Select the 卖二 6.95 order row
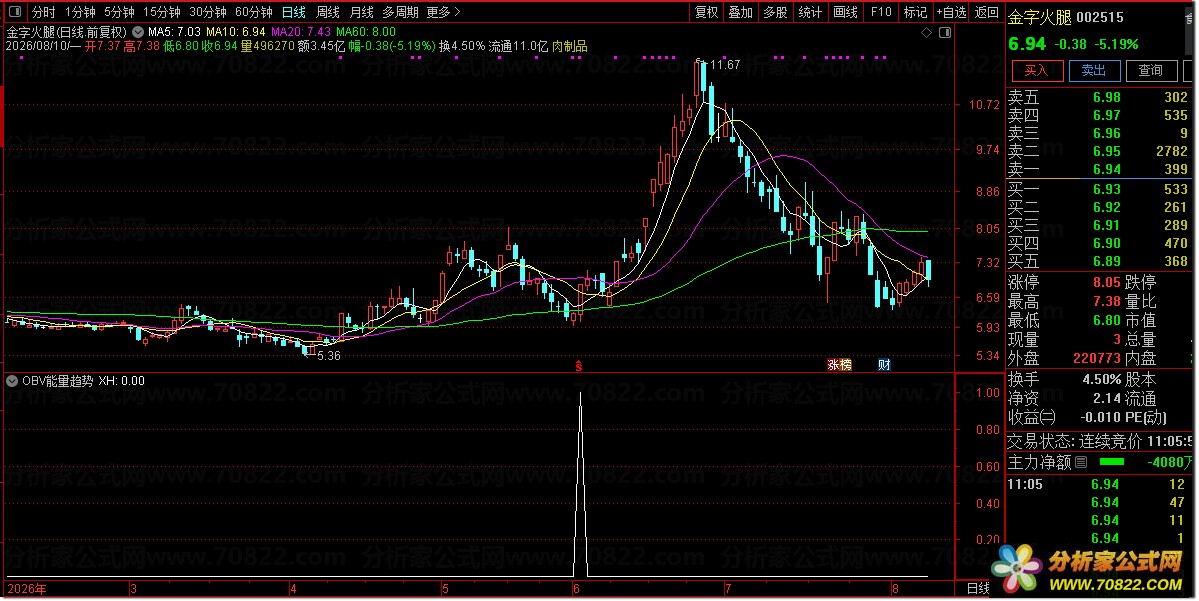Screen dimensions: 1199x601 click(1098, 151)
